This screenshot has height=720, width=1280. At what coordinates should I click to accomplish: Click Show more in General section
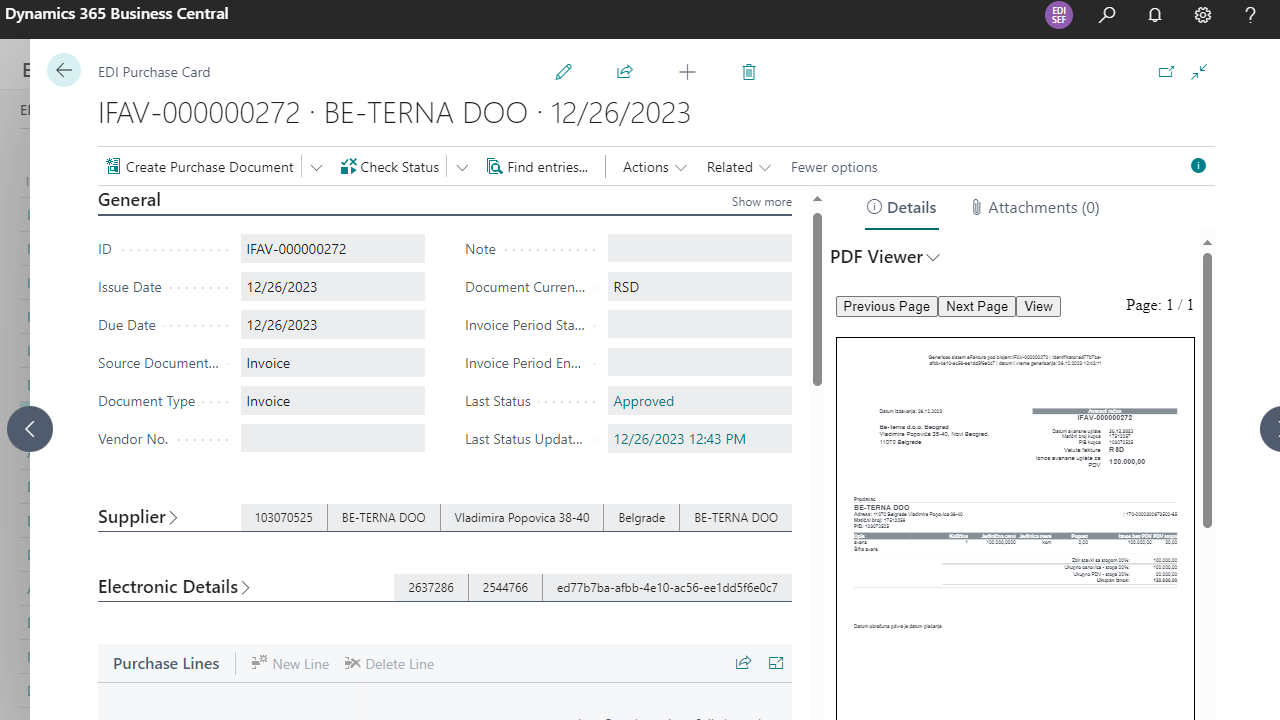[761, 202]
